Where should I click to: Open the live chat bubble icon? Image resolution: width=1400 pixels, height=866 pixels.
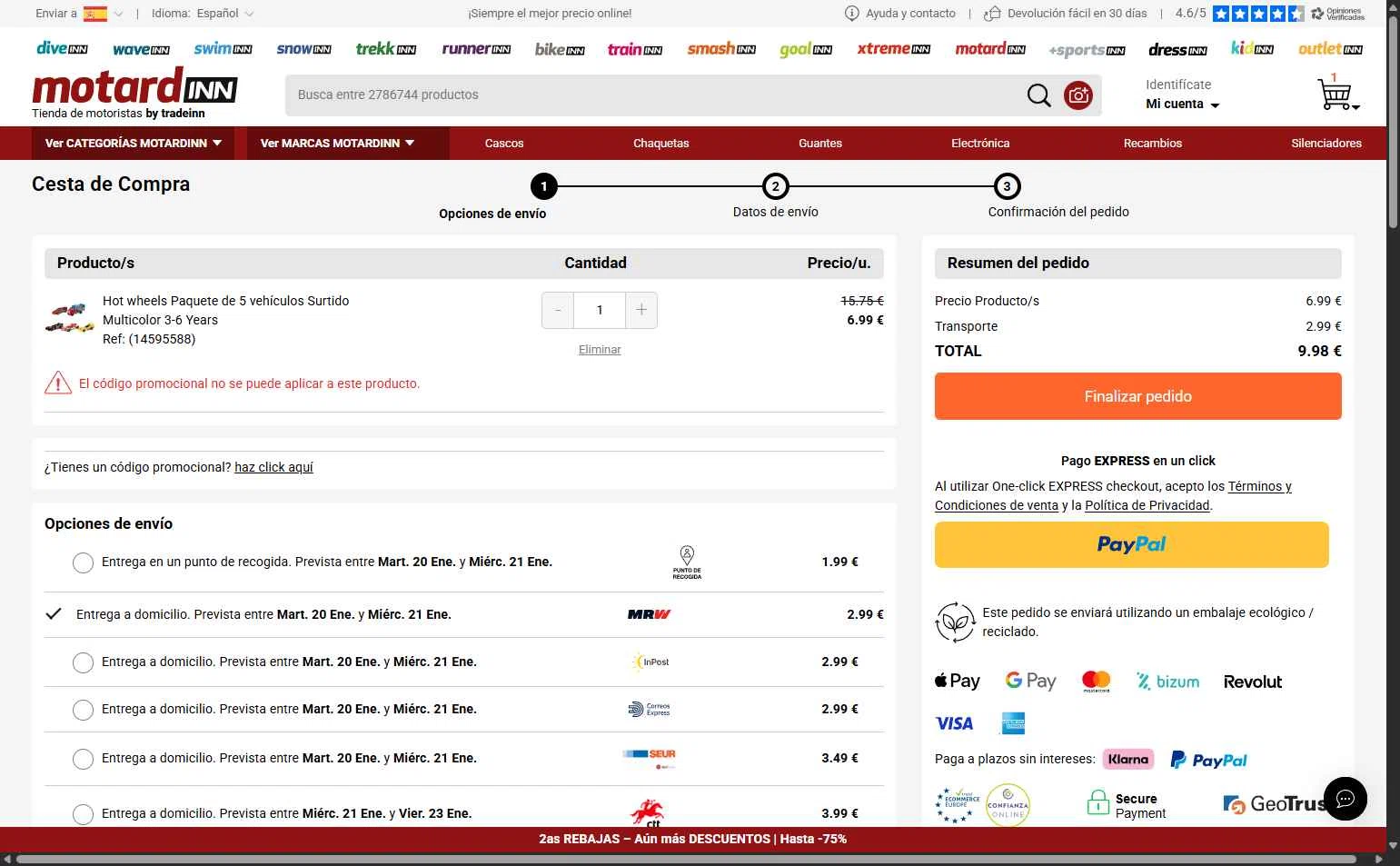click(x=1345, y=799)
